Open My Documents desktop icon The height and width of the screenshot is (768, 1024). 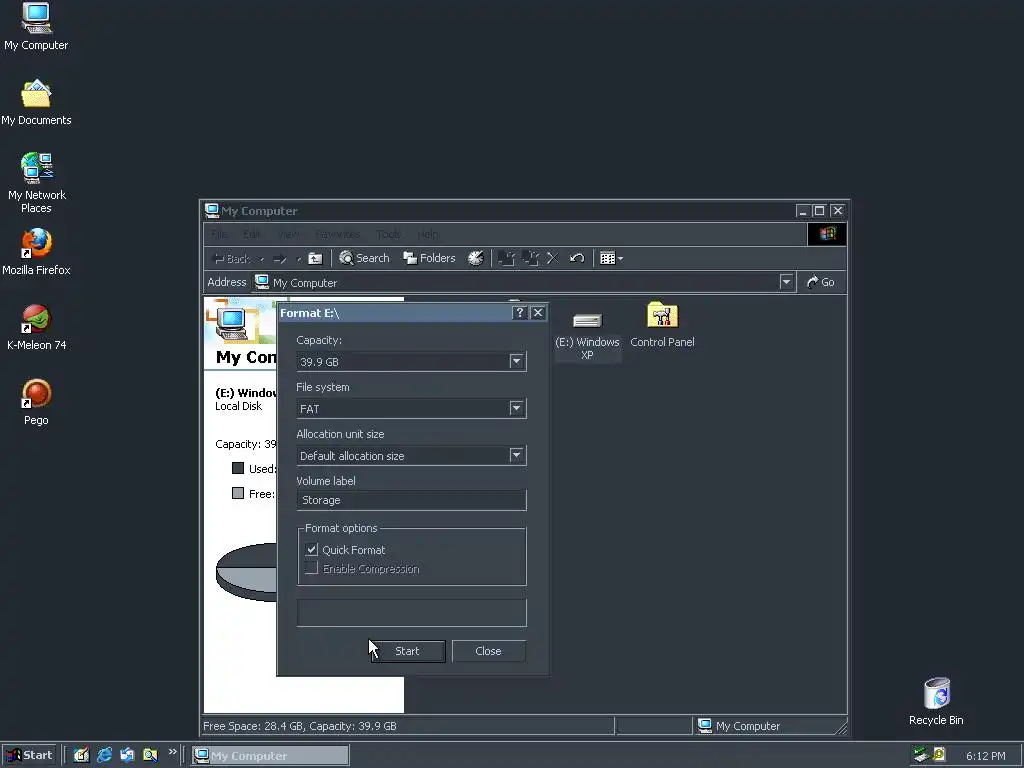pyautogui.click(x=36, y=103)
